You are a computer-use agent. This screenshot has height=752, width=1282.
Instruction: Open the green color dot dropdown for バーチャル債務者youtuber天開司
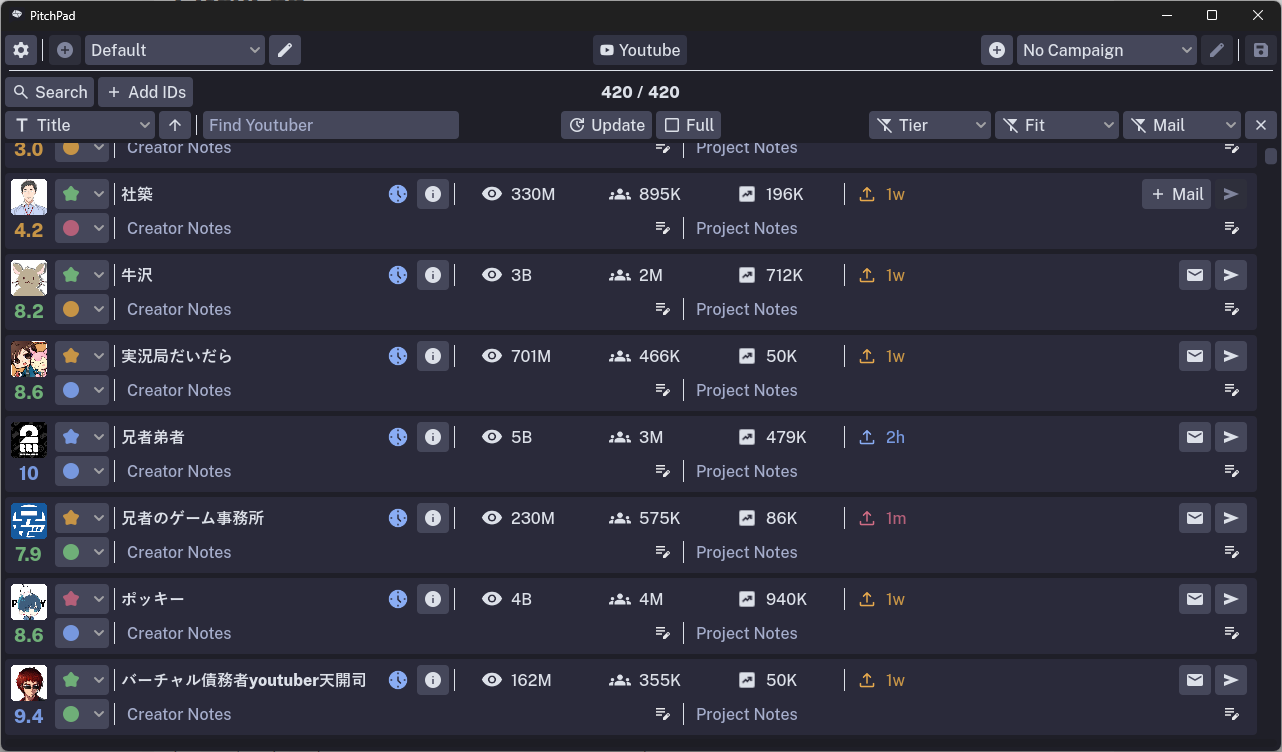pyautogui.click(x=82, y=714)
